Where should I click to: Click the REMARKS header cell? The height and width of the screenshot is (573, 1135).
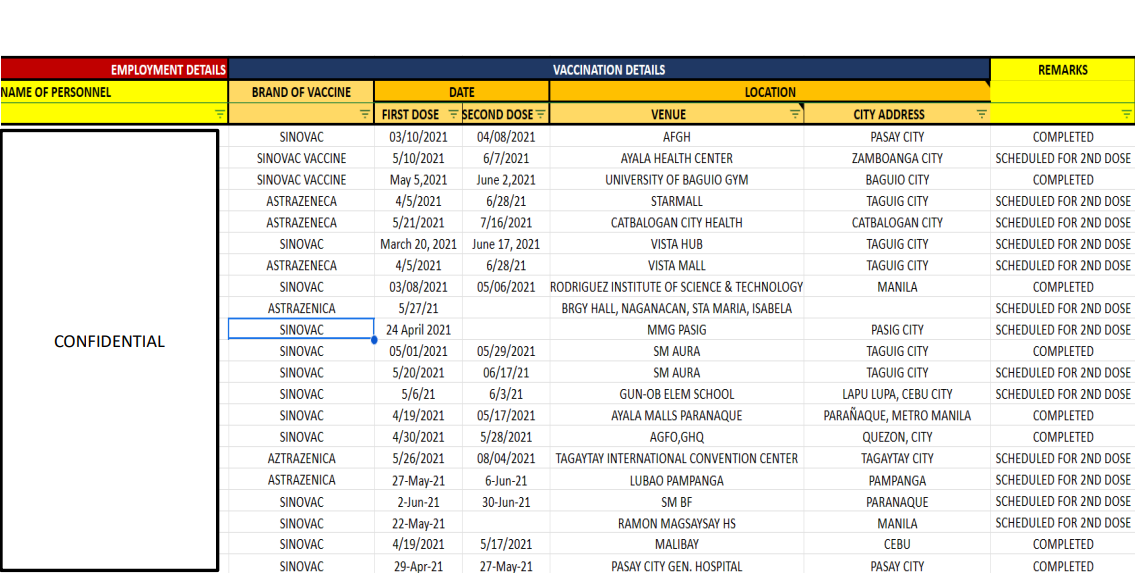1062,70
